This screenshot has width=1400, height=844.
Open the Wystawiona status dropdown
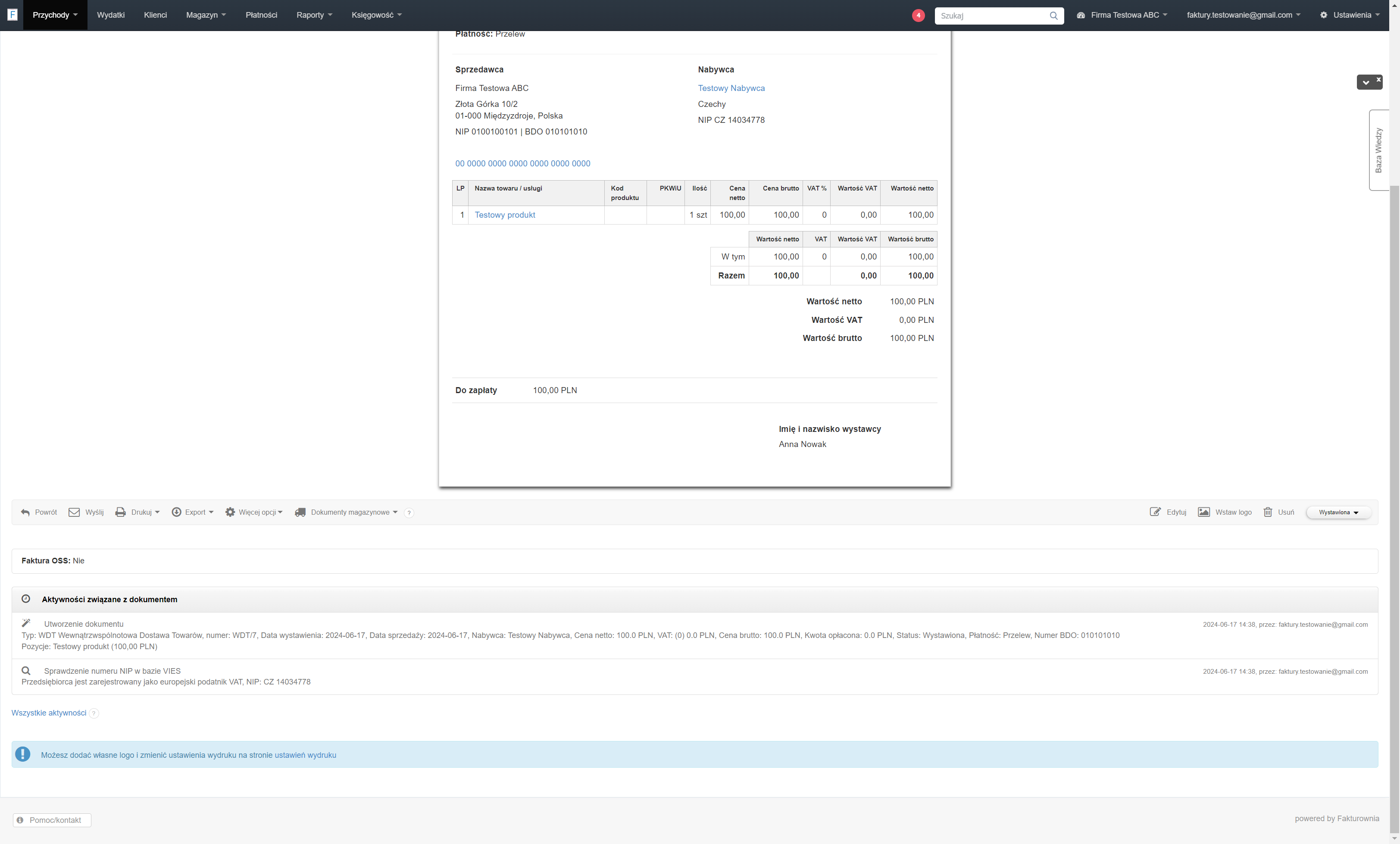tap(1338, 512)
